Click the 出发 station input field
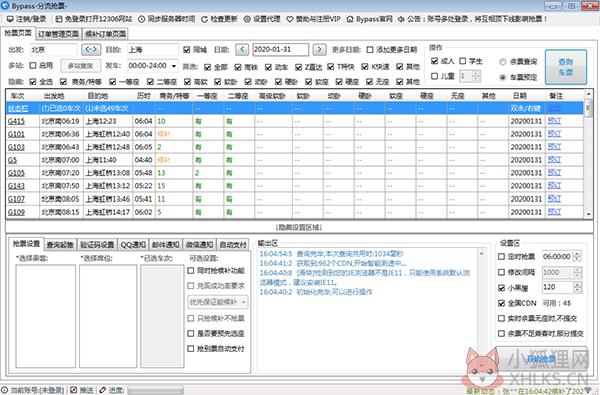 point(53,50)
